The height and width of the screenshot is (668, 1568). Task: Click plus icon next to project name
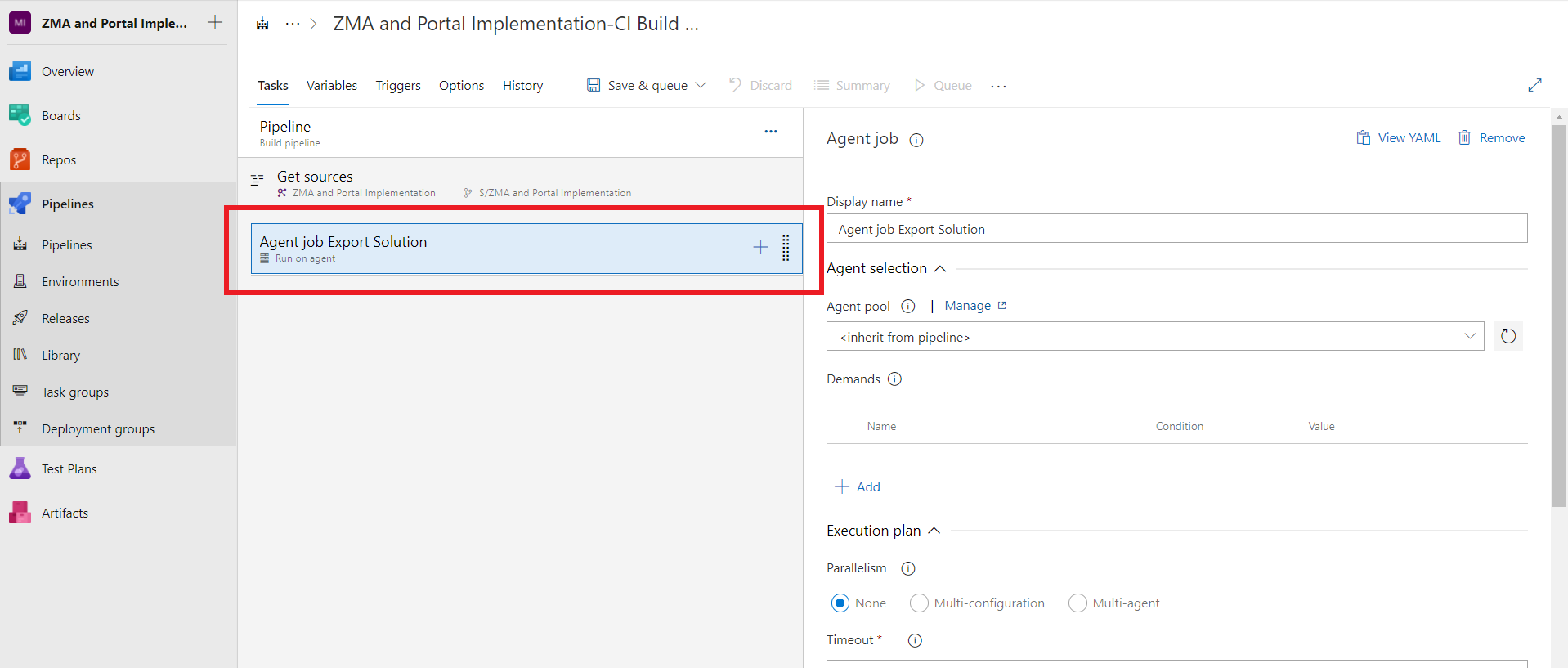pos(215,23)
